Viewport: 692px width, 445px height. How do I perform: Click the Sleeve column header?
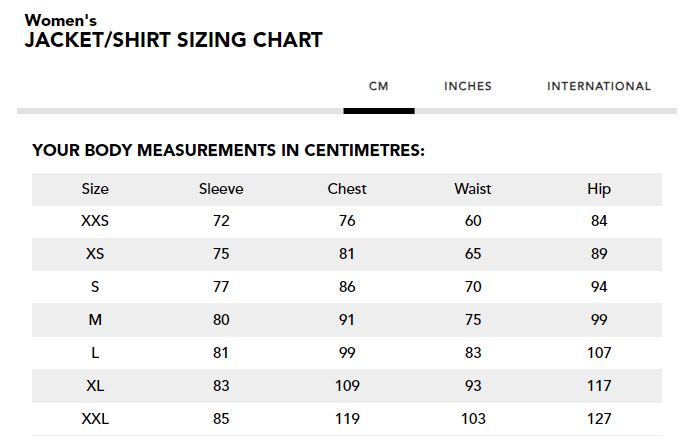click(221, 189)
